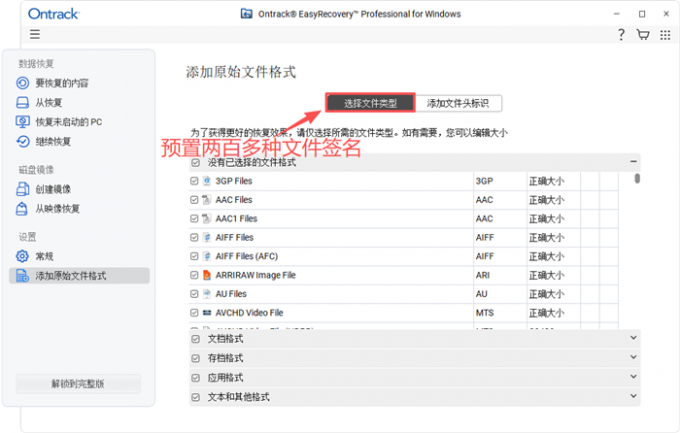Click the ARRIRAW Image File icon
Screen dimensions: 680x433
tap(207, 275)
